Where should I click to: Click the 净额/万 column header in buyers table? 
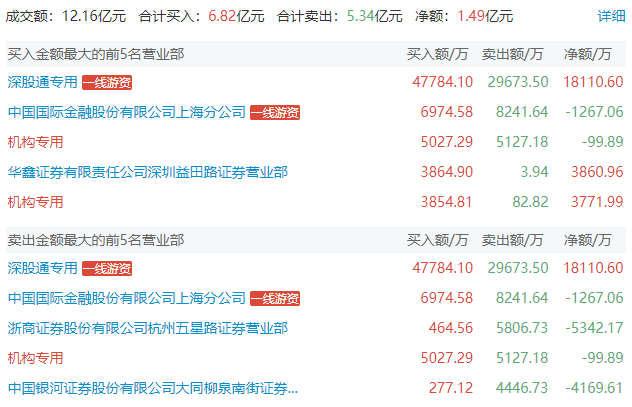[x=587, y=54]
